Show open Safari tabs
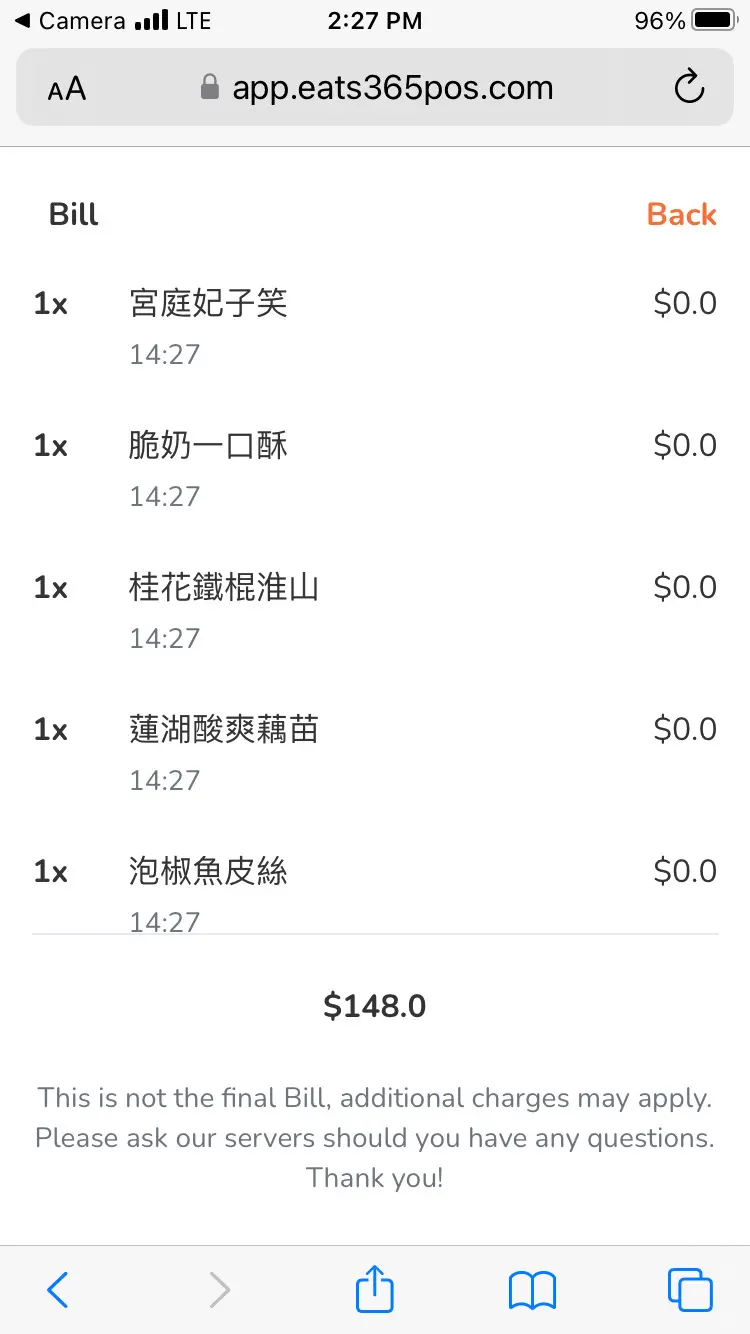Screen dimensions: 750x1334 (690, 1290)
